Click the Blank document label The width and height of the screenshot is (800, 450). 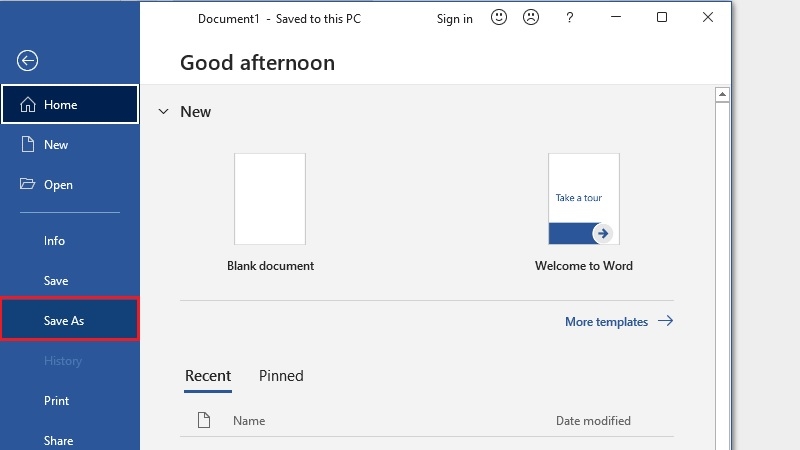click(270, 266)
